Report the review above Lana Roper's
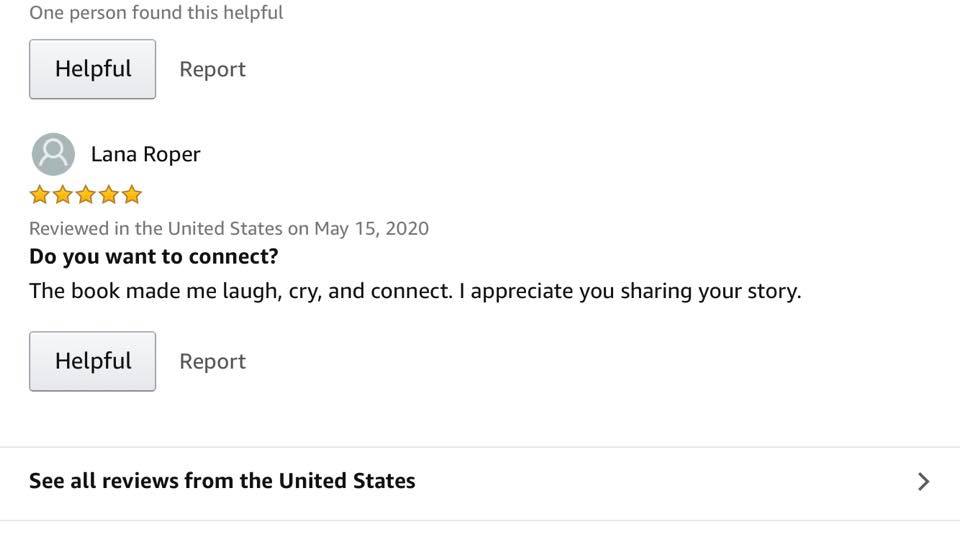Image resolution: width=960 pixels, height=540 pixels. pos(212,69)
